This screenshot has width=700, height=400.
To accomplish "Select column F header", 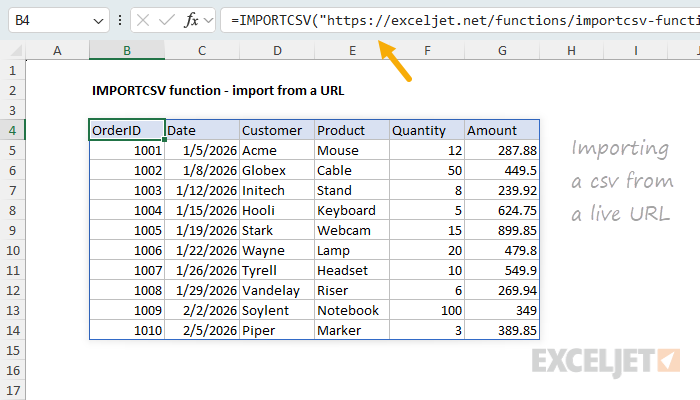I will pos(427,50).
